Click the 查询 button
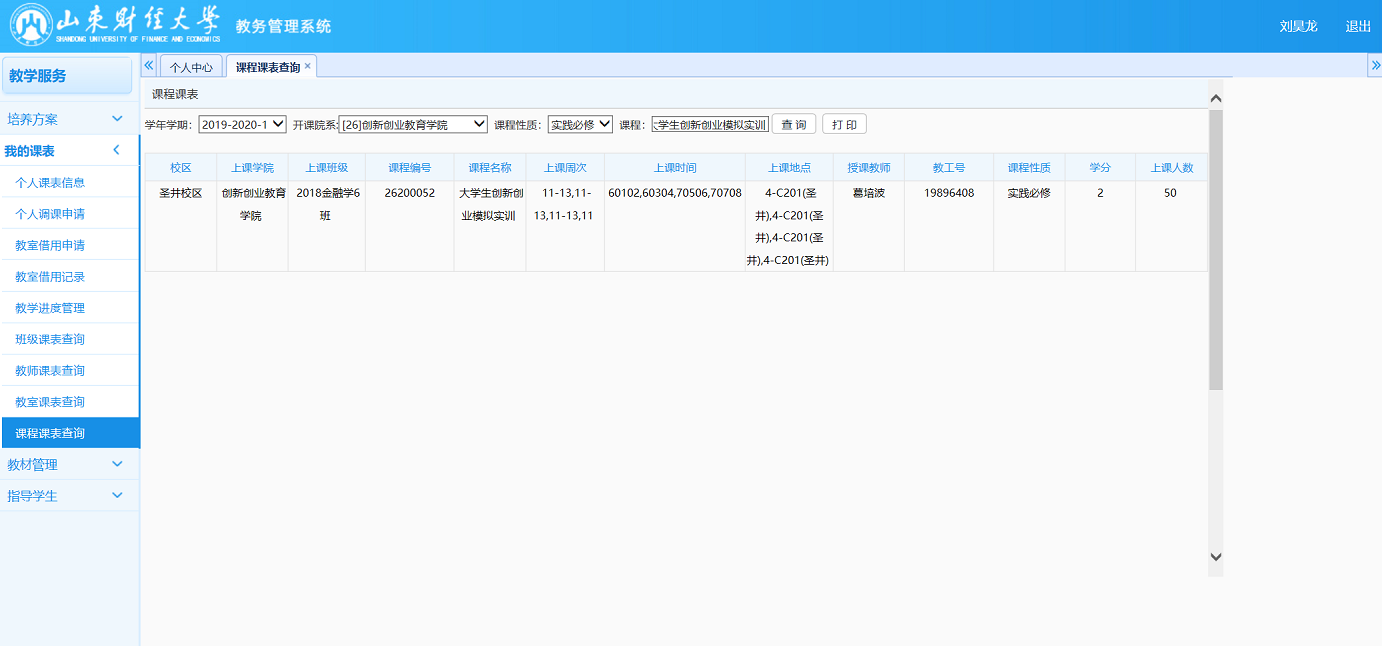1382x646 pixels. (x=794, y=124)
